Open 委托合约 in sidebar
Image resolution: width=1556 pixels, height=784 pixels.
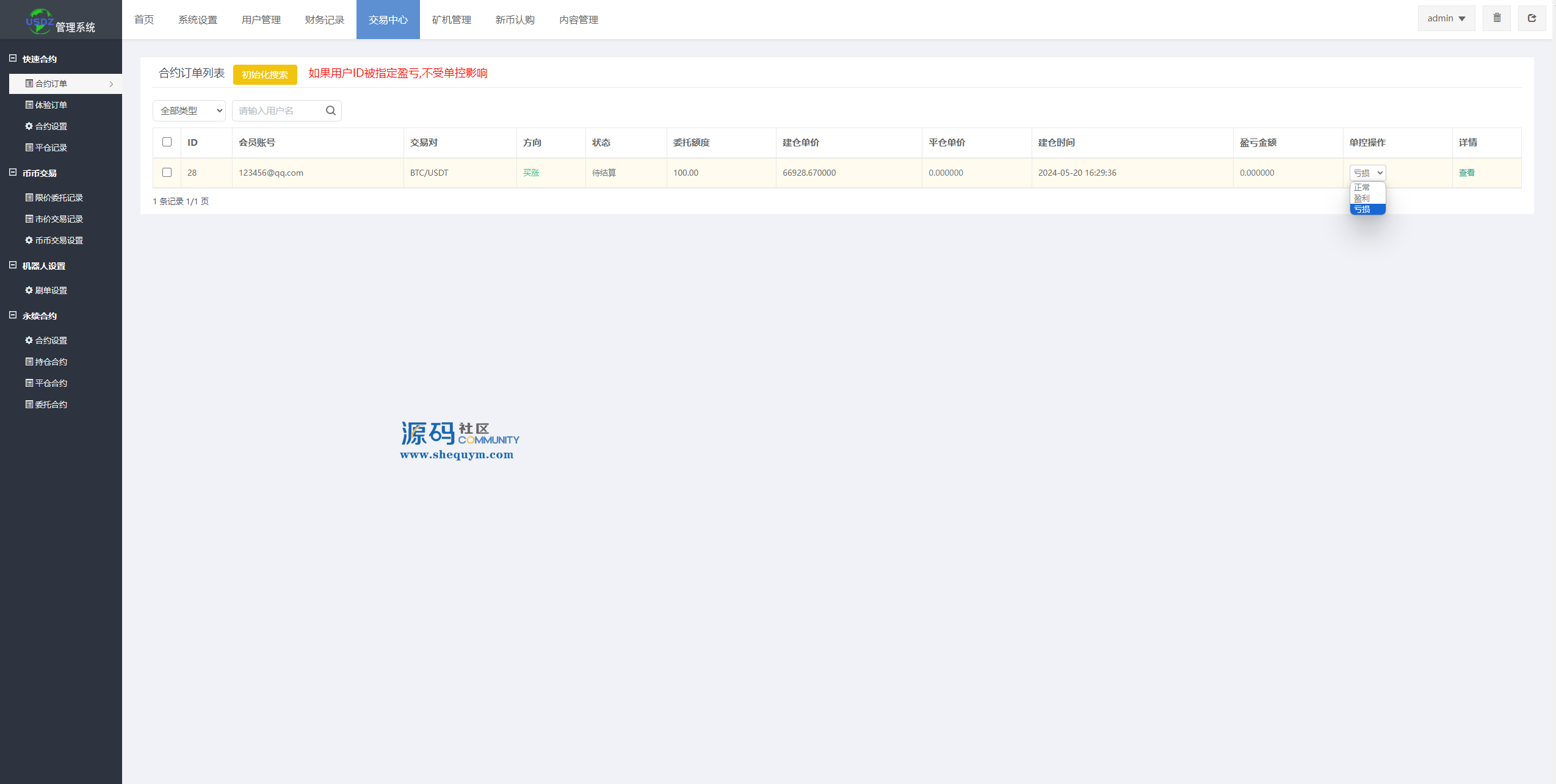pos(46,405)
